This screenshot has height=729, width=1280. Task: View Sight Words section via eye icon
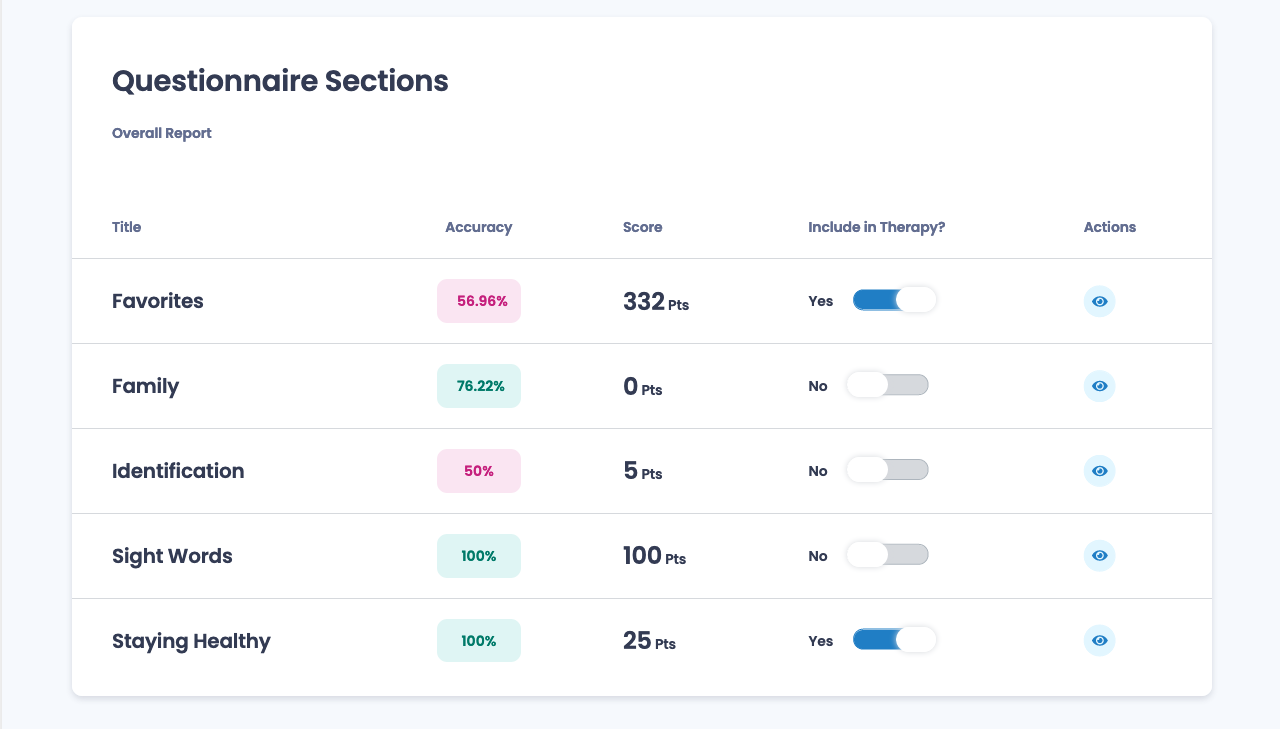[x=1099, y=556]
